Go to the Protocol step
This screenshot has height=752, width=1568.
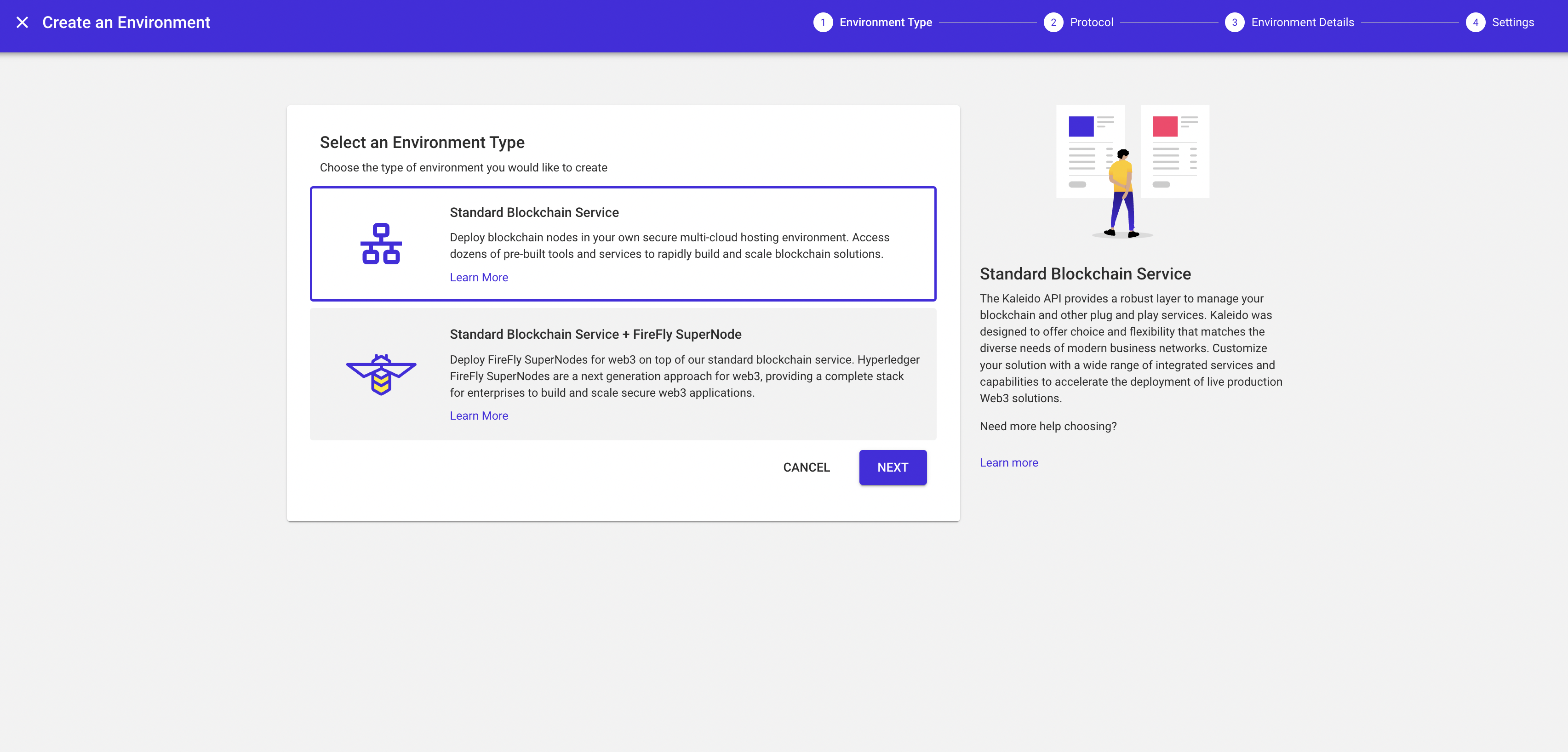click(x=1091, y=23)
